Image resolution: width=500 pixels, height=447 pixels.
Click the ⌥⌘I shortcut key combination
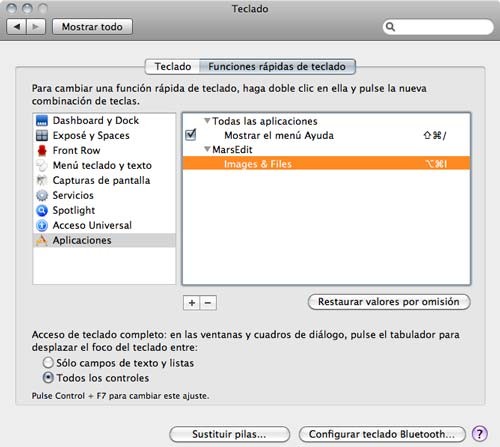[x=436, y=164]
